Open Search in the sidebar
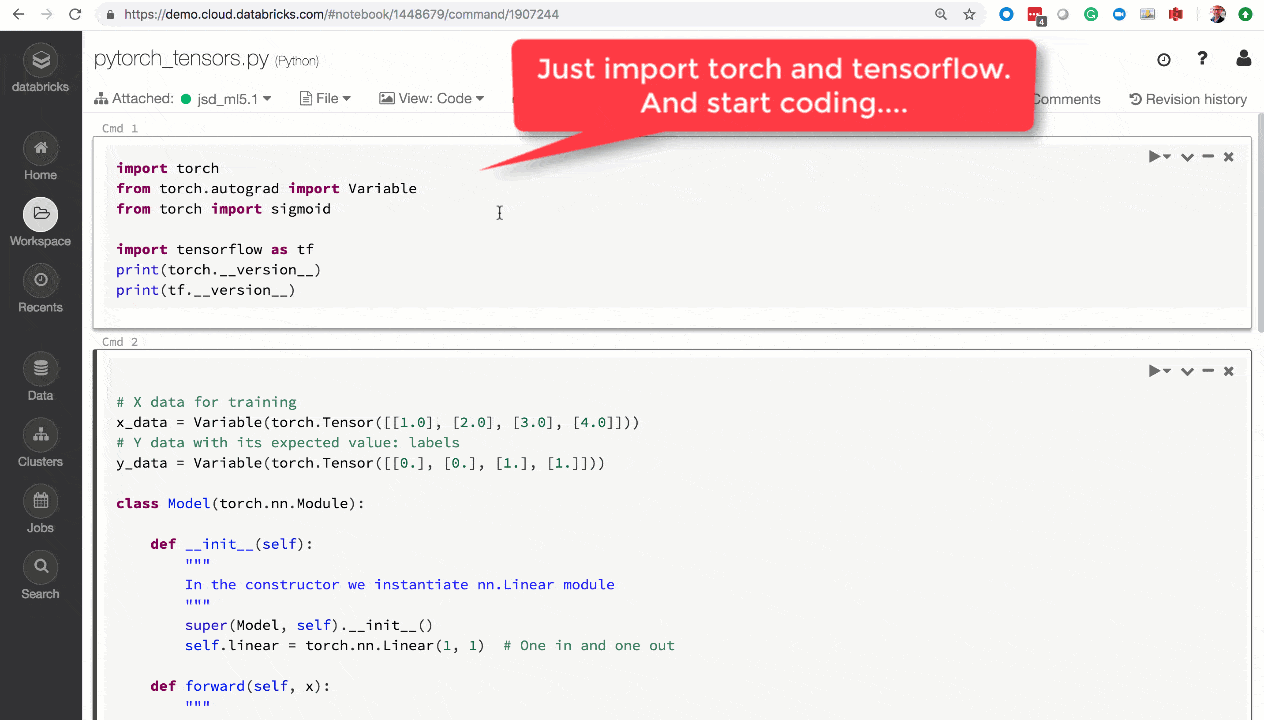Screen dimensions: 1264x720 40,576
